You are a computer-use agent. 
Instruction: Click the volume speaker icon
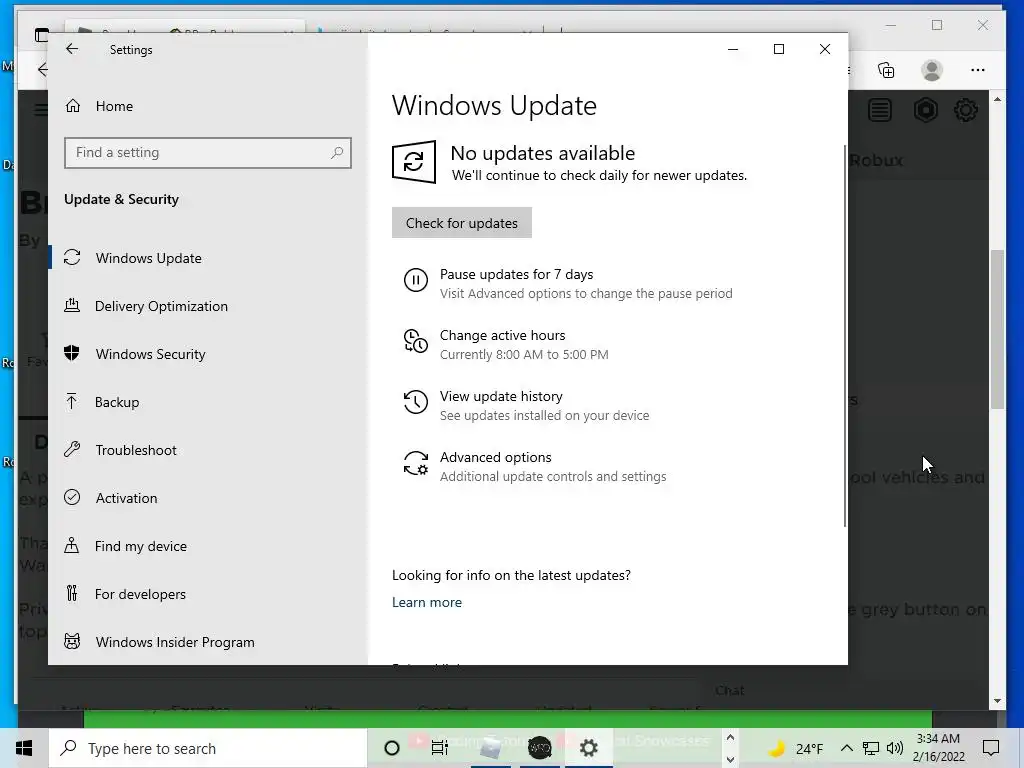[895, 748]
